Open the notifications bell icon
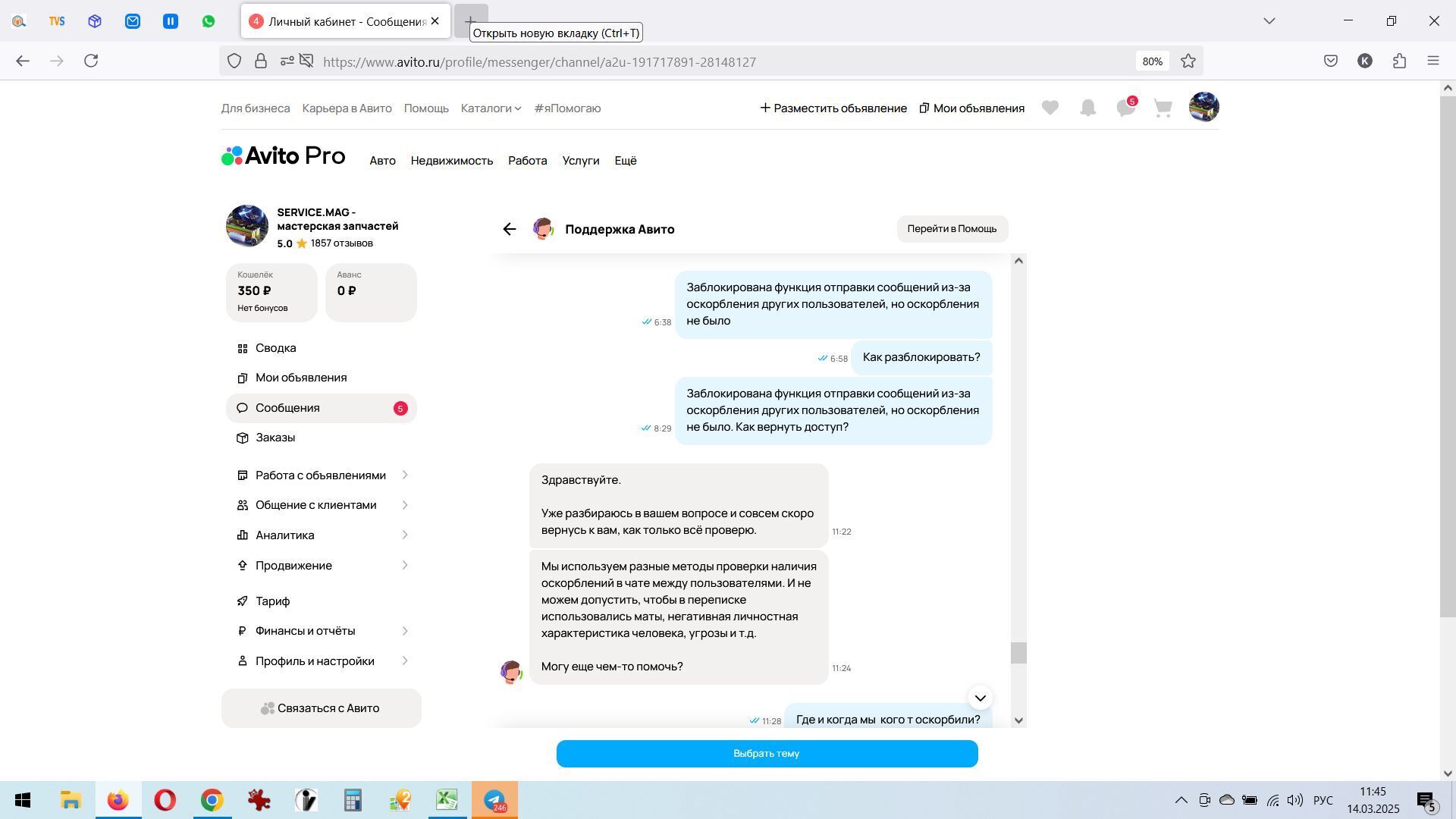The width and height of the screenshot is (1456, 819). coord(1088,108)
